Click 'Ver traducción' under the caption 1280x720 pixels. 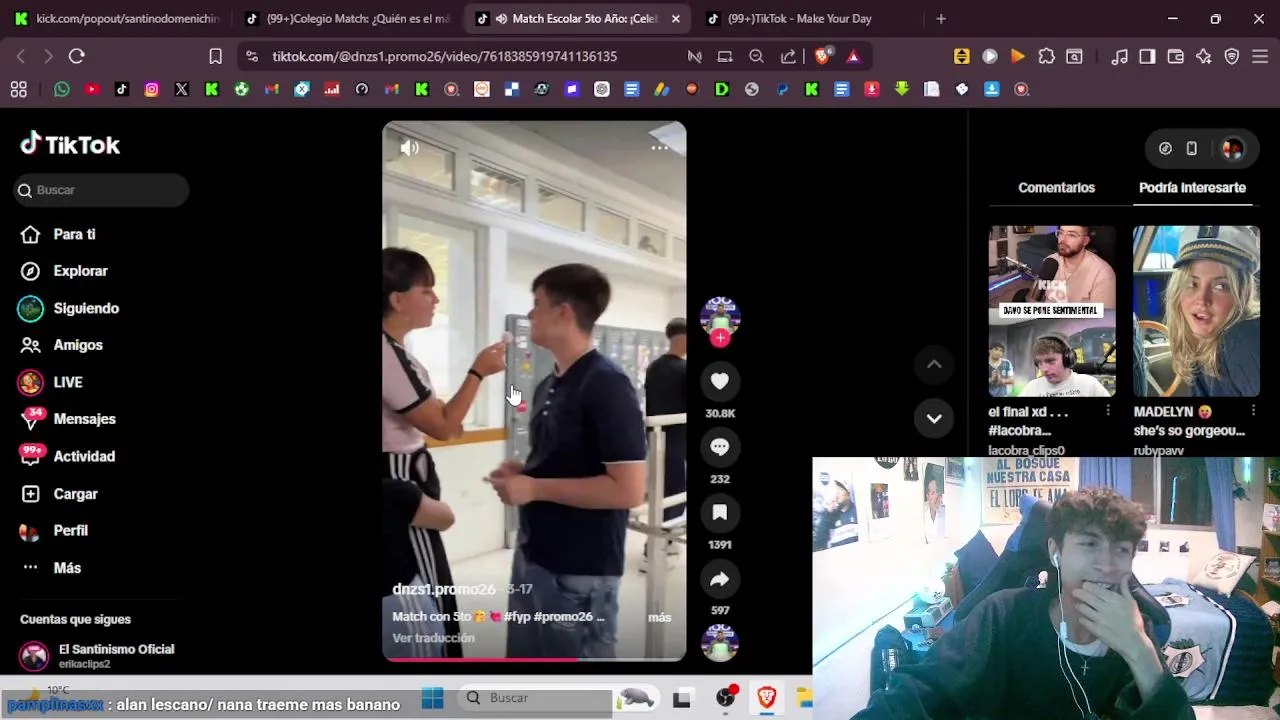[x=433, y=638]
